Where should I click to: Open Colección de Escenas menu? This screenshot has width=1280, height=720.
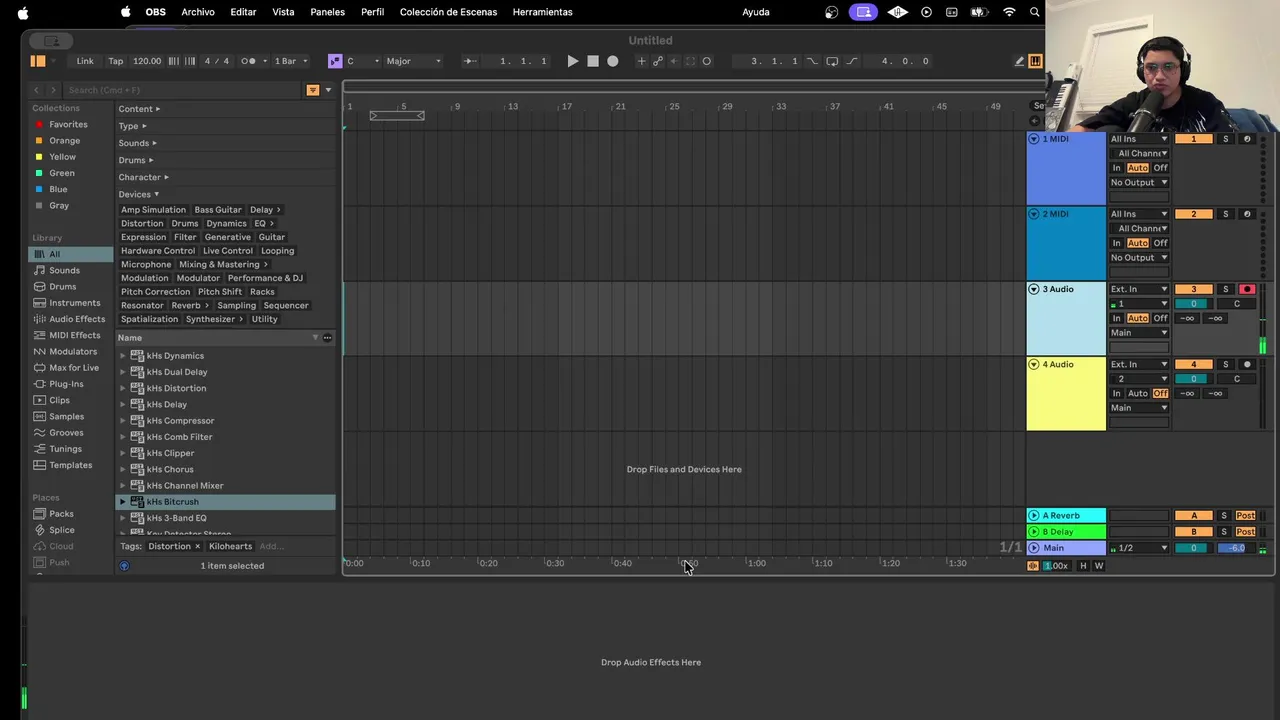tap(448, 12)
